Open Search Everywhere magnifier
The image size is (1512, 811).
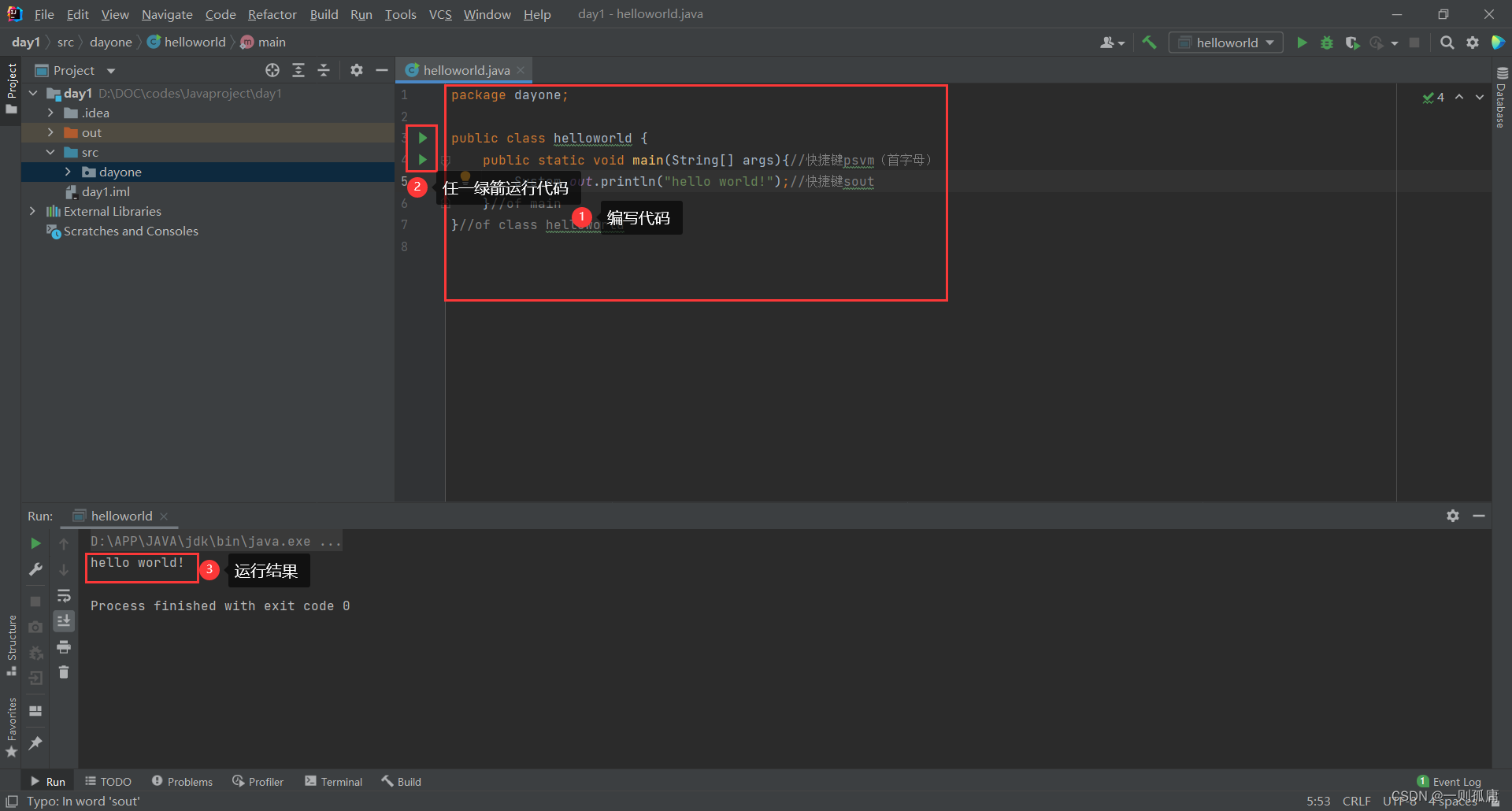point(1447,43)
